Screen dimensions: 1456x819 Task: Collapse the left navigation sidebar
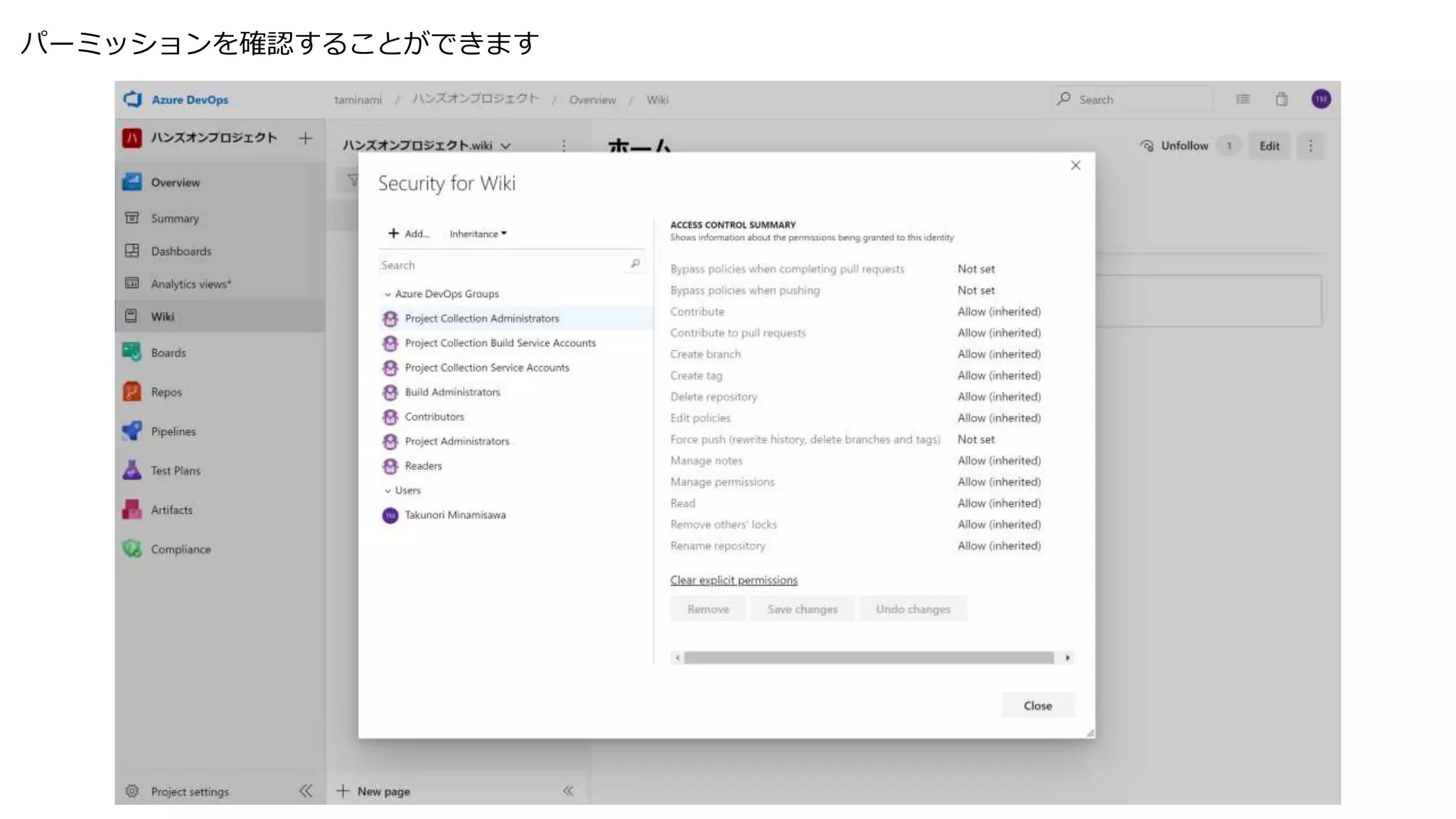tap(306, 791)
